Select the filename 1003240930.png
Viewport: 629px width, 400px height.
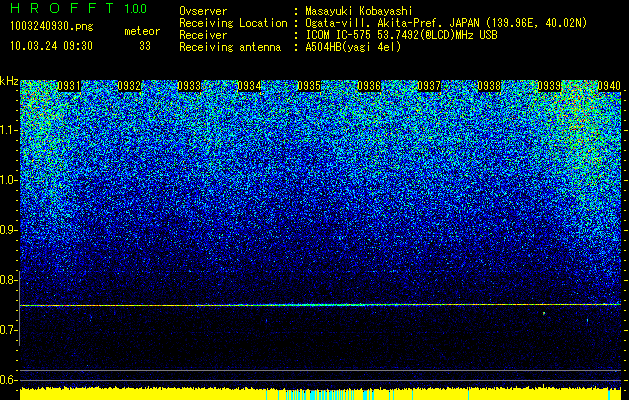coord(52,27)
